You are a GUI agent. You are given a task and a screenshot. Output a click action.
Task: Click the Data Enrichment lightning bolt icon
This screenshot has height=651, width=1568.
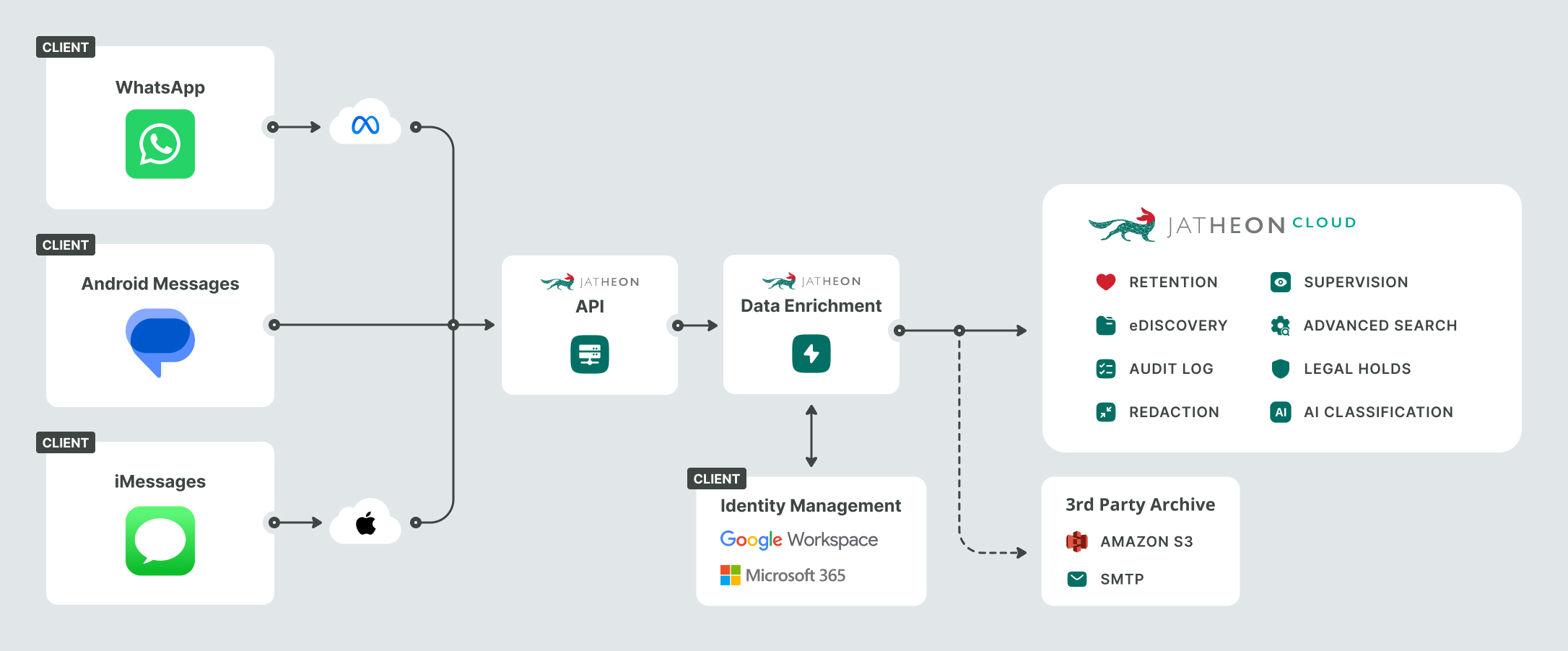[811, 354]
